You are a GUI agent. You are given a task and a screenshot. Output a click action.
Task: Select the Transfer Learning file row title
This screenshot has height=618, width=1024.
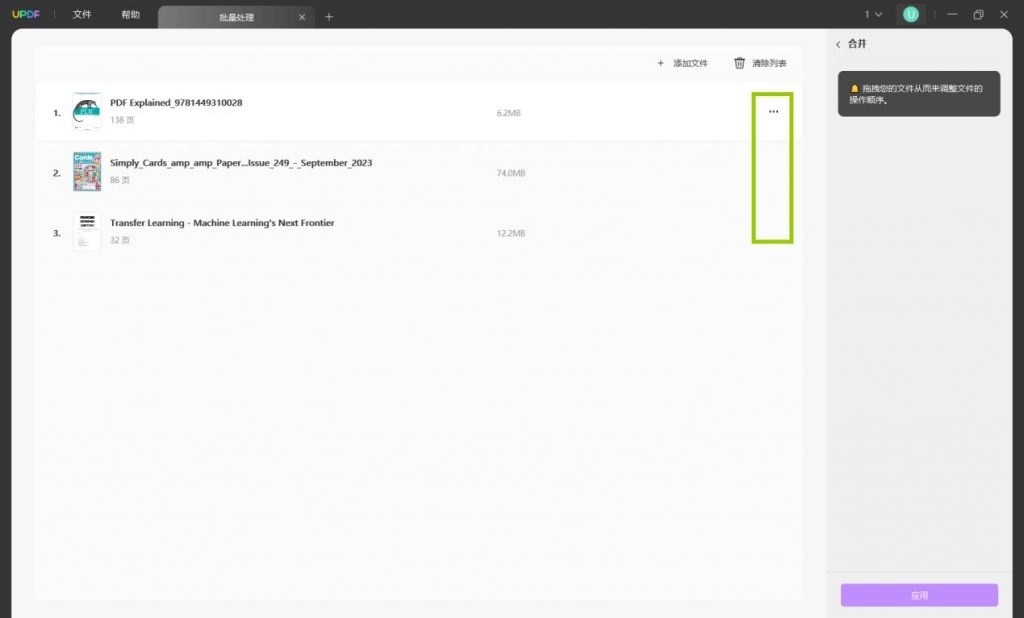(222, 223)
